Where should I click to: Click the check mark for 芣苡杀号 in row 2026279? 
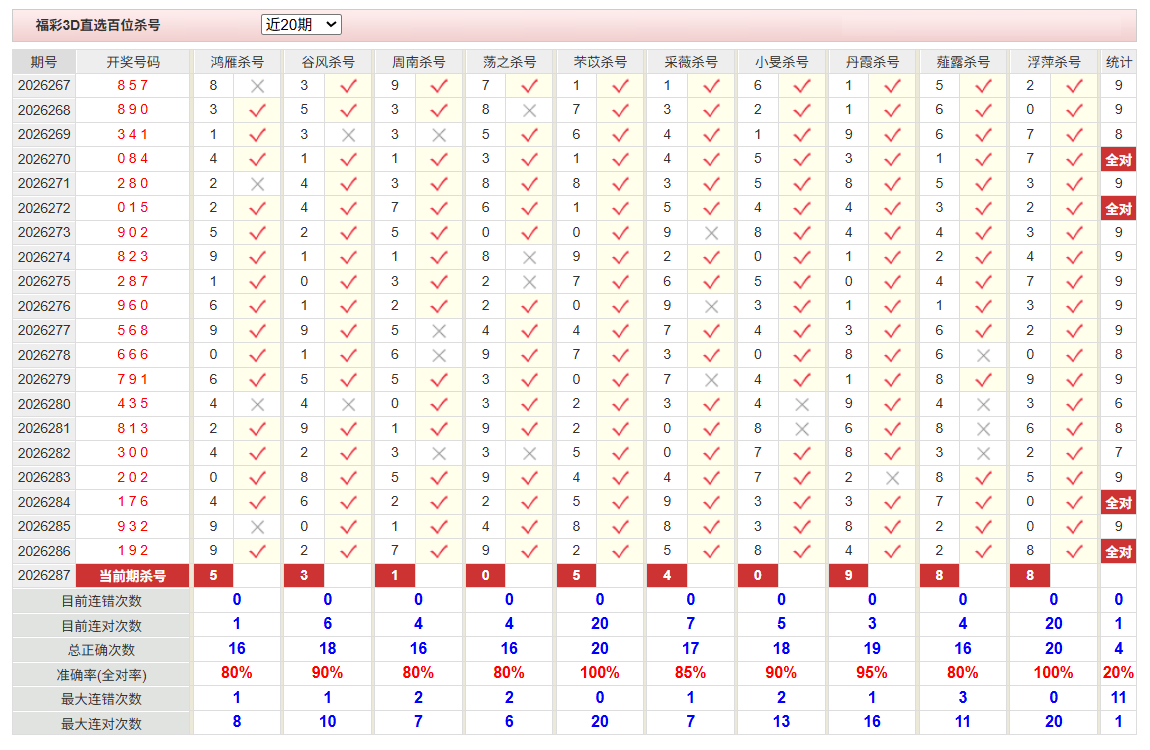click(620, 380)
